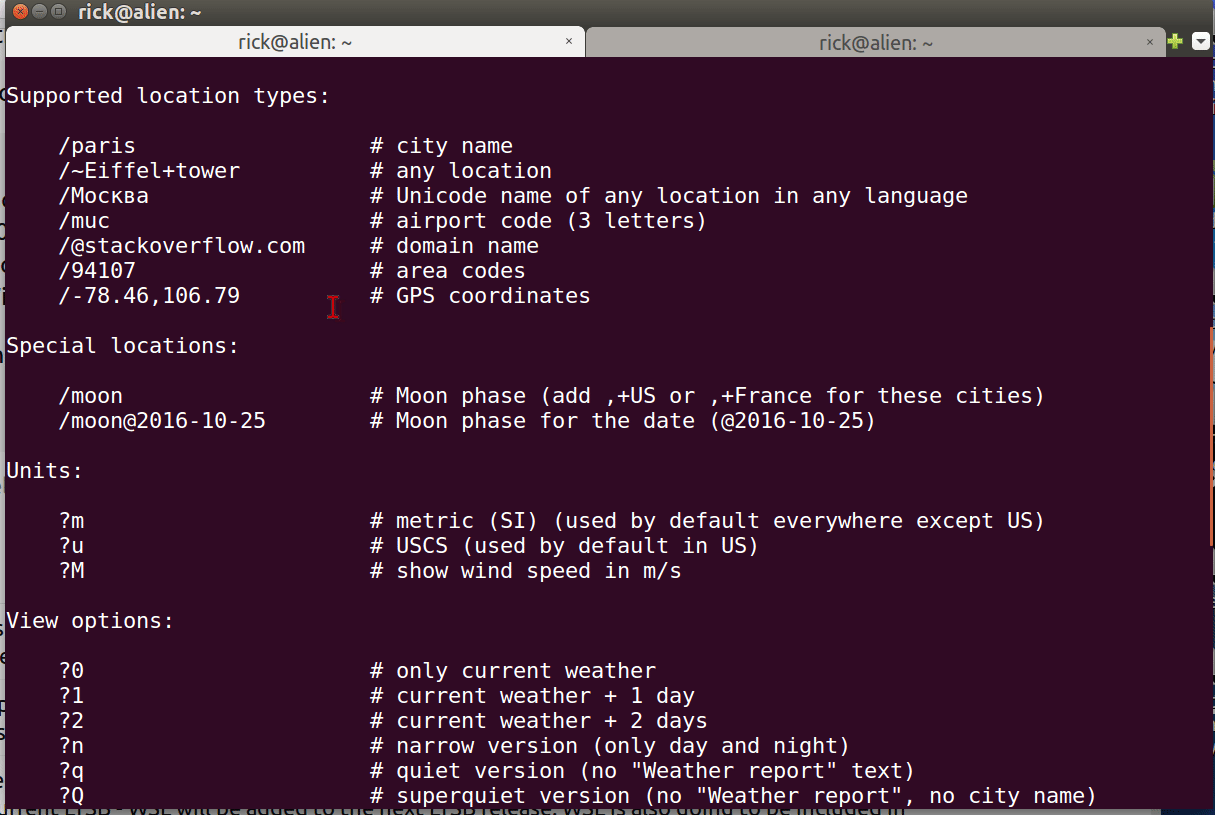Click the rick@alien title bar text
The image size is (1215, 815).
coord(140,11)
